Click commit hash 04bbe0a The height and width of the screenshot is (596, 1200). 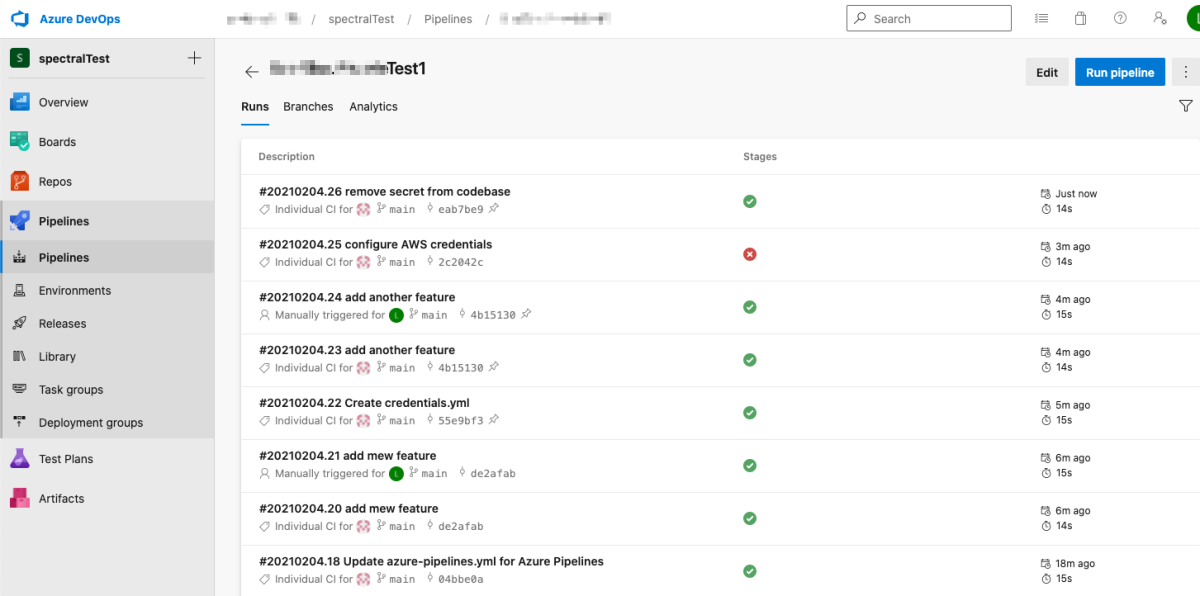point(461,580)
